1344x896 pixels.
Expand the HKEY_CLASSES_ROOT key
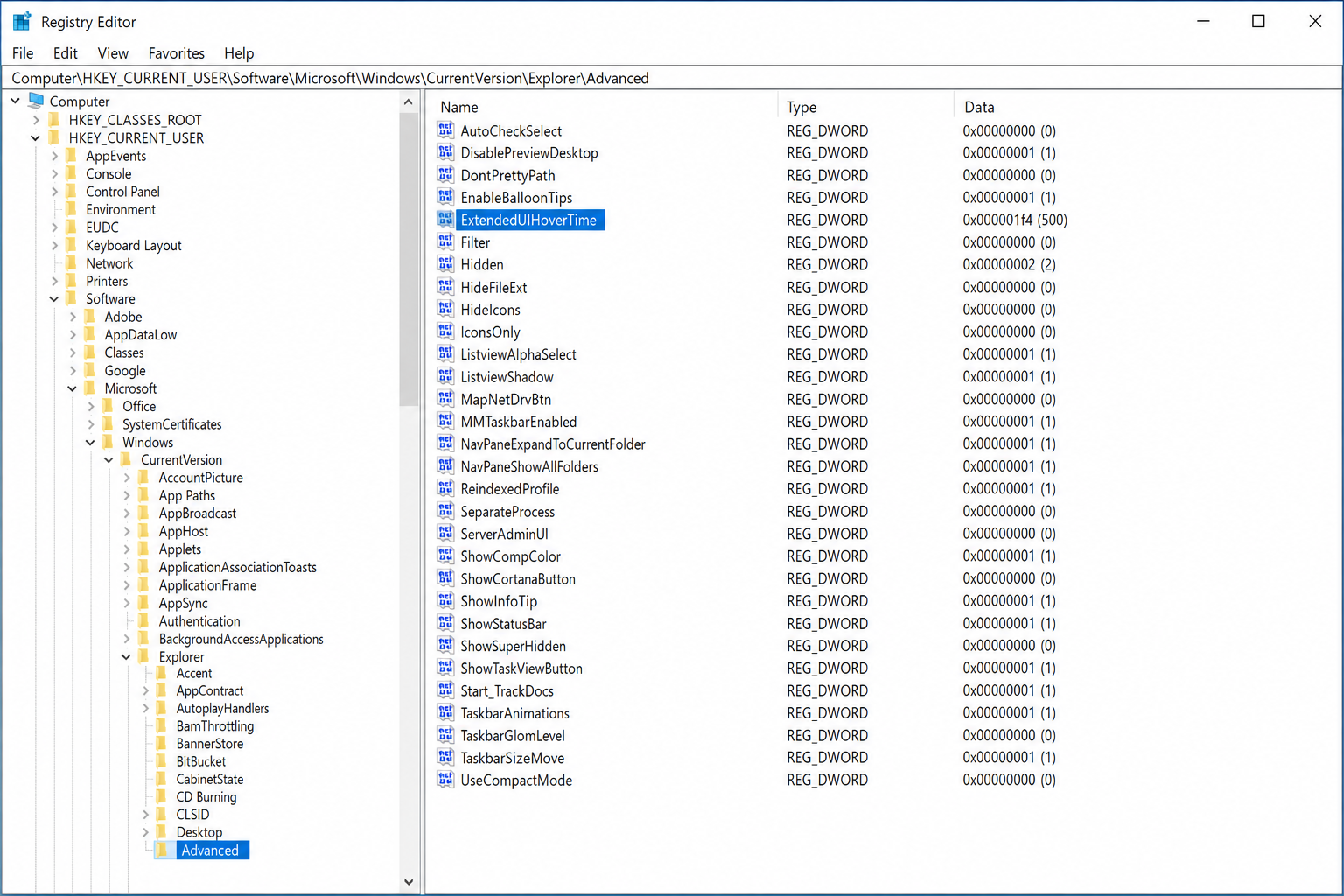click(x=36, y=120)
